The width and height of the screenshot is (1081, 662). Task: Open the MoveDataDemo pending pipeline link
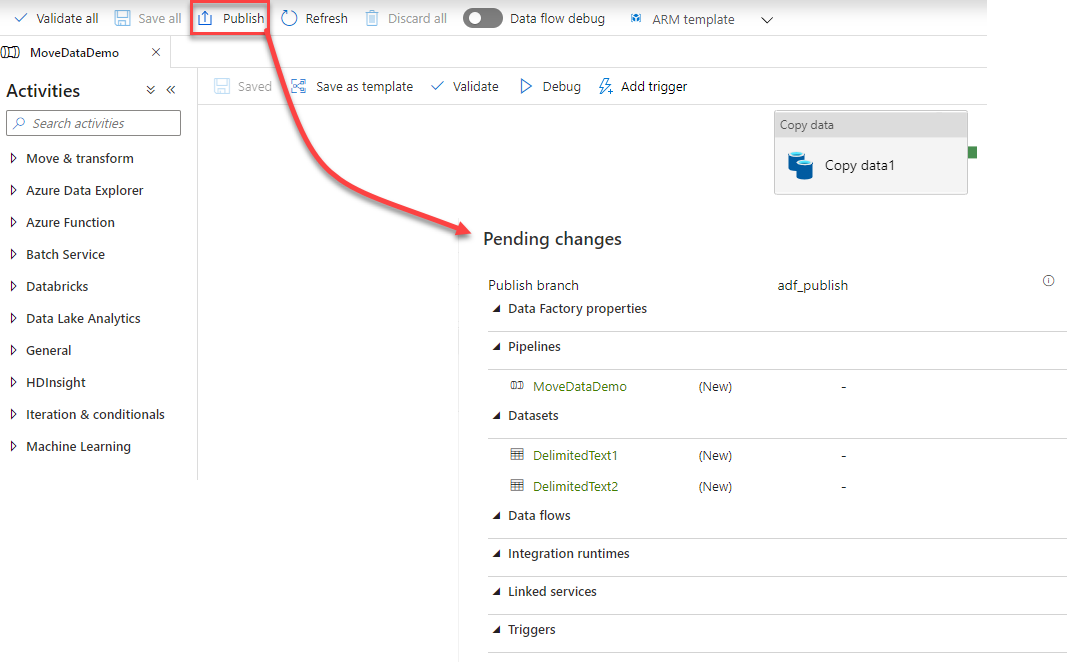579,386
